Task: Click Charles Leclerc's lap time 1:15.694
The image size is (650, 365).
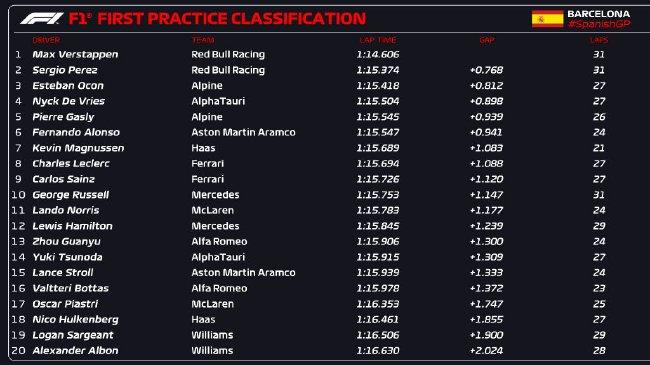Action: tap(378, 163)
